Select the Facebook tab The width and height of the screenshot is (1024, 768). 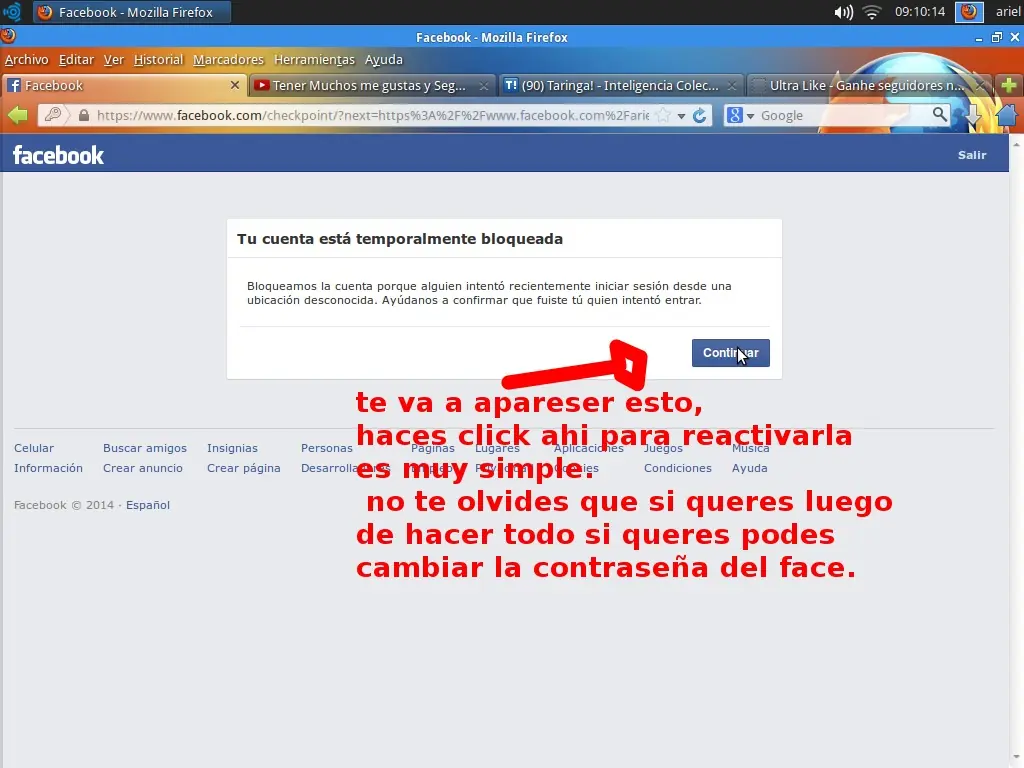(x=124, y=86)
